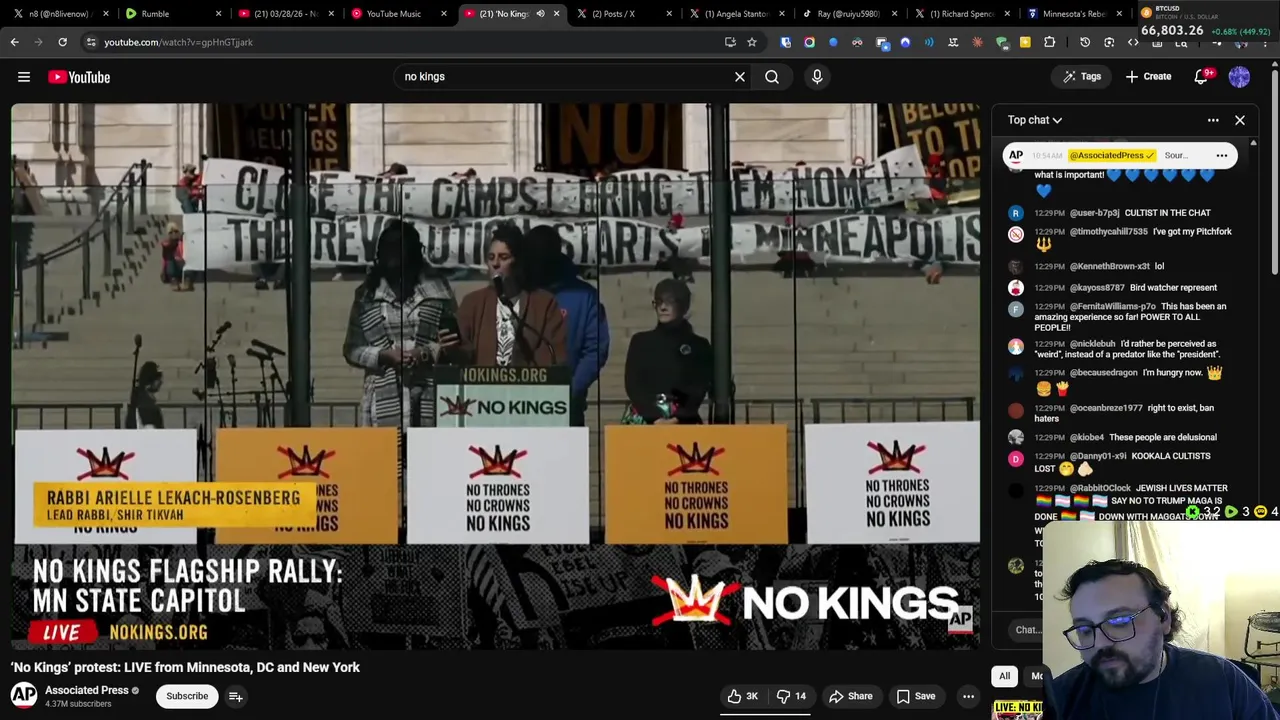The image size is (1280, 720).
Task: View site information icon in address bar
Action: 91,42
